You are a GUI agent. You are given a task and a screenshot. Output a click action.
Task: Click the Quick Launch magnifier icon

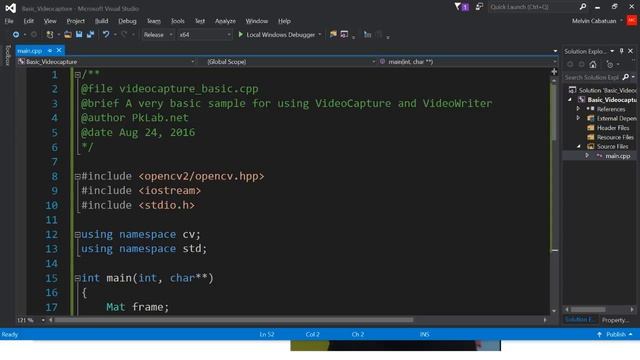pyautogui.click(x=583, y=7)
